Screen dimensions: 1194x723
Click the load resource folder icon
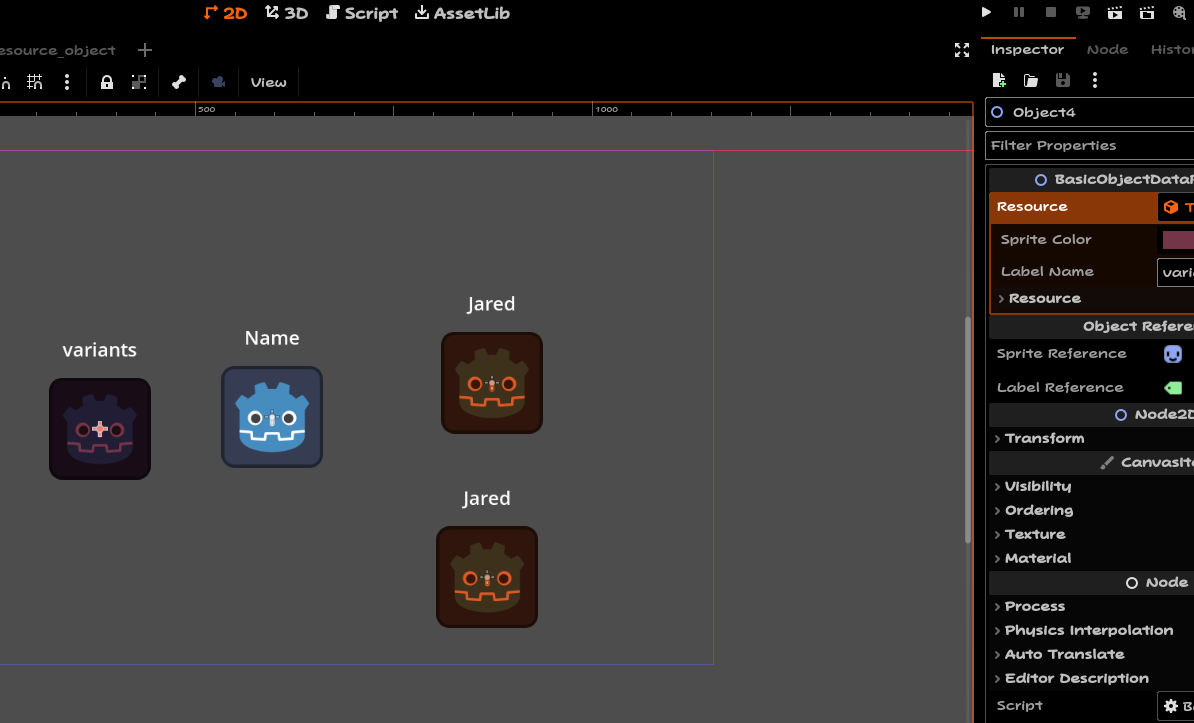[x=1030, y=79]
